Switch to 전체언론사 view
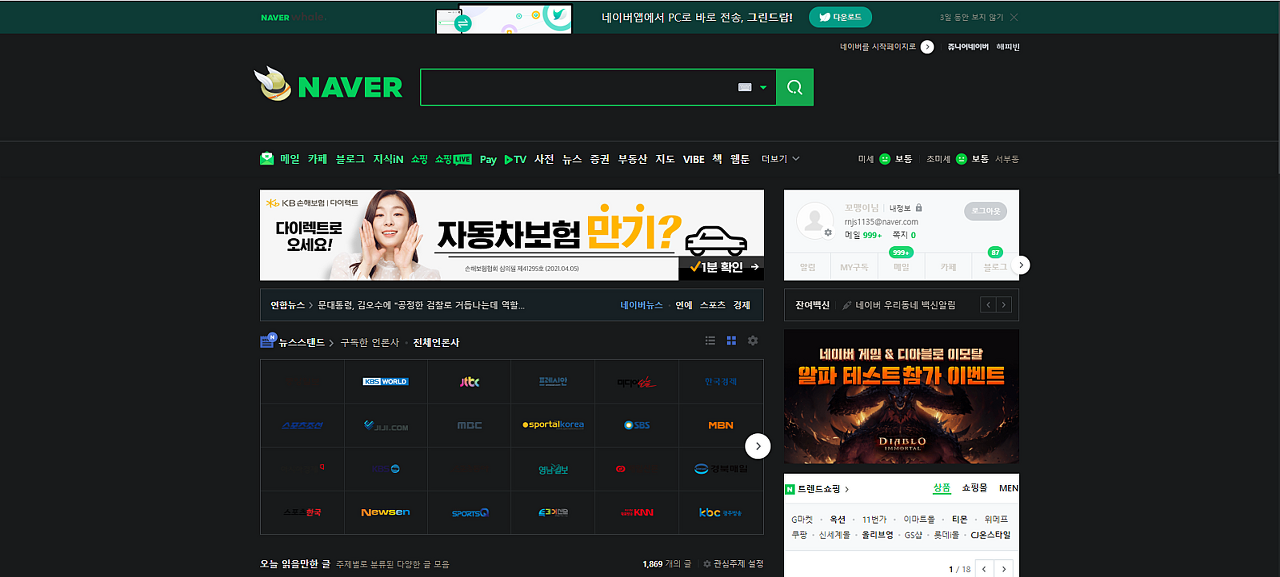 (436, 342)
